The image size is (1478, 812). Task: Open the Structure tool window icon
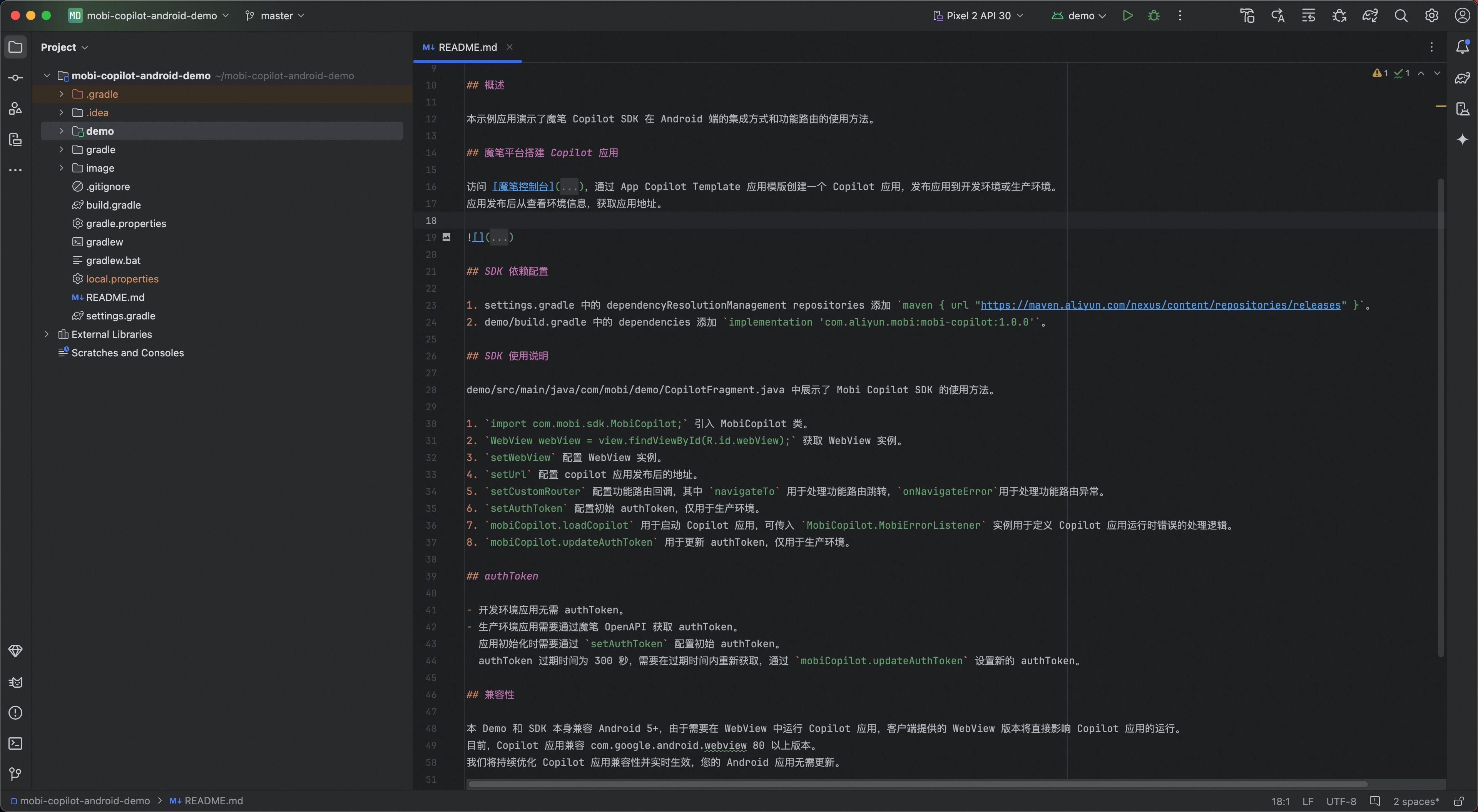click(x=15, y=109)
